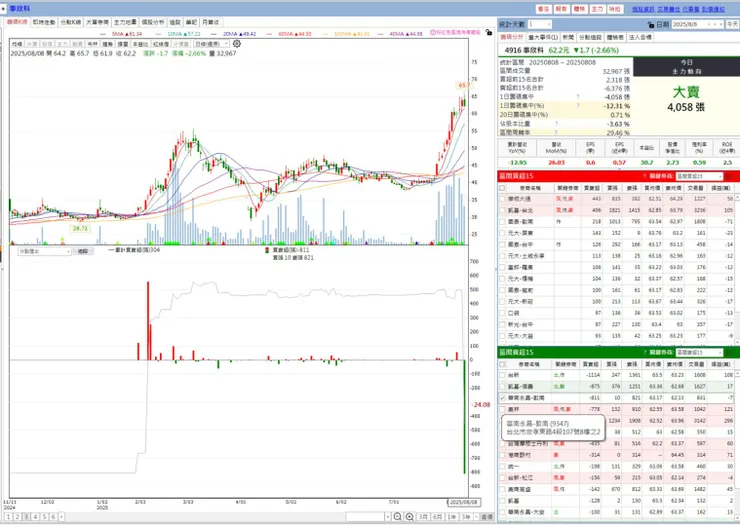The width and height of the screenshot is (740, 525).
Task: Switch to the 法人目標 tab
Action: tap(640, 37)
